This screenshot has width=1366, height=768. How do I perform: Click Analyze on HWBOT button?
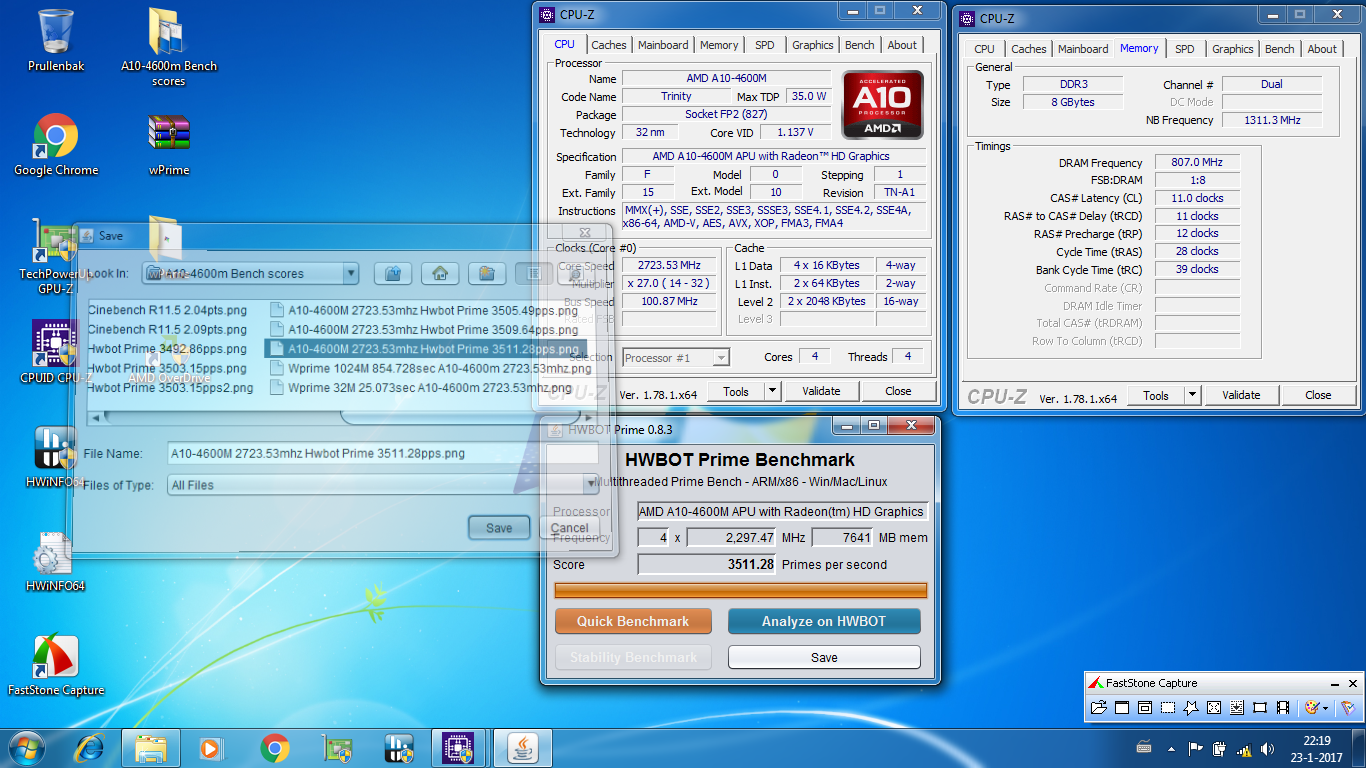pos(824,621)
